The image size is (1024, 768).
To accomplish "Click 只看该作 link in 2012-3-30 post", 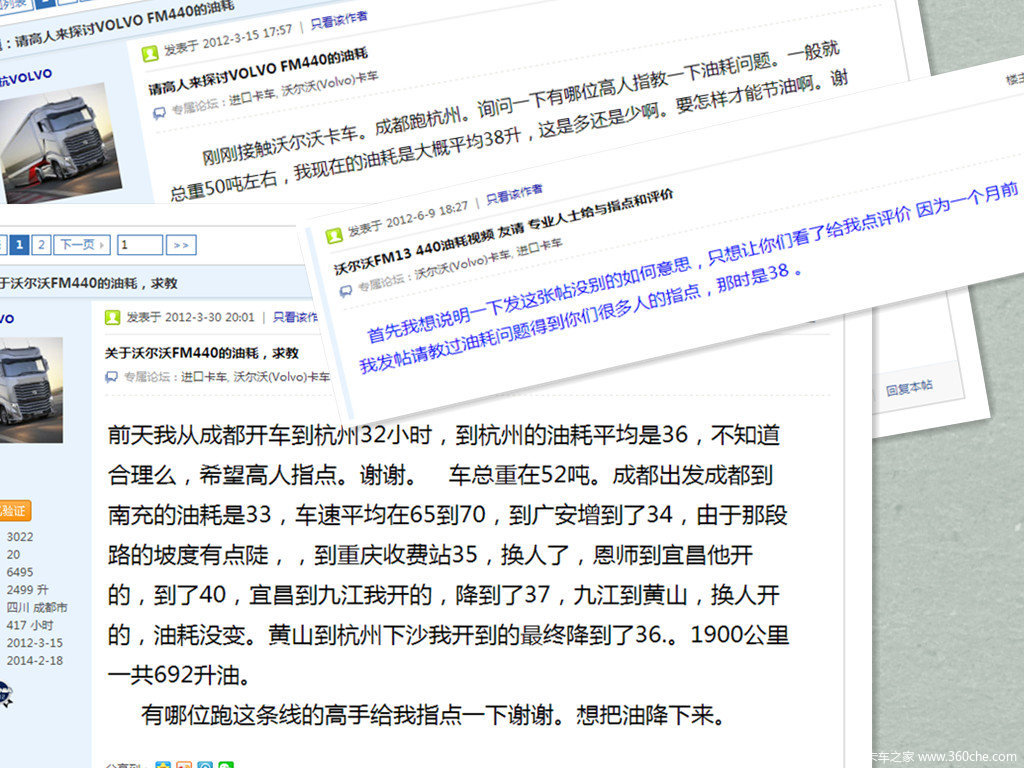I will pos(295,317).
